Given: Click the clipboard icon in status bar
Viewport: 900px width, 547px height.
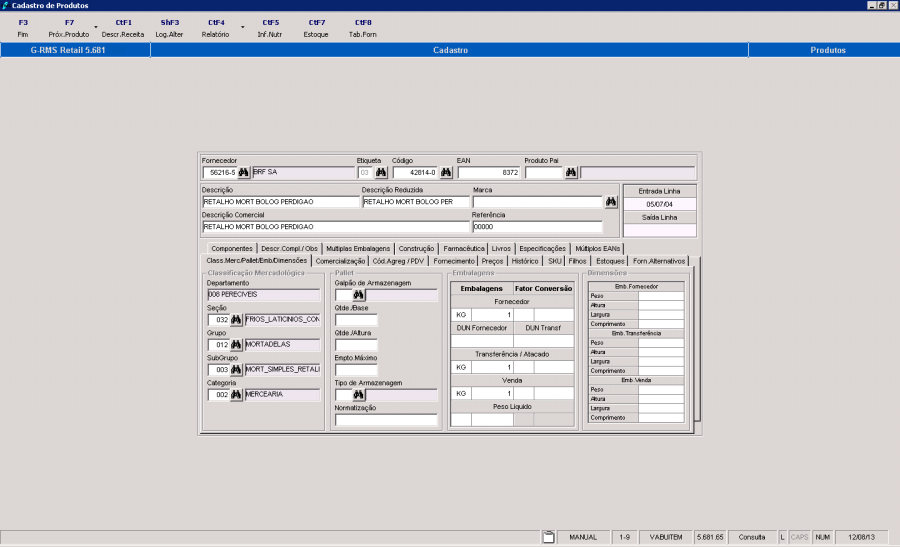Looking at the screenshot, I should (548, 537).
